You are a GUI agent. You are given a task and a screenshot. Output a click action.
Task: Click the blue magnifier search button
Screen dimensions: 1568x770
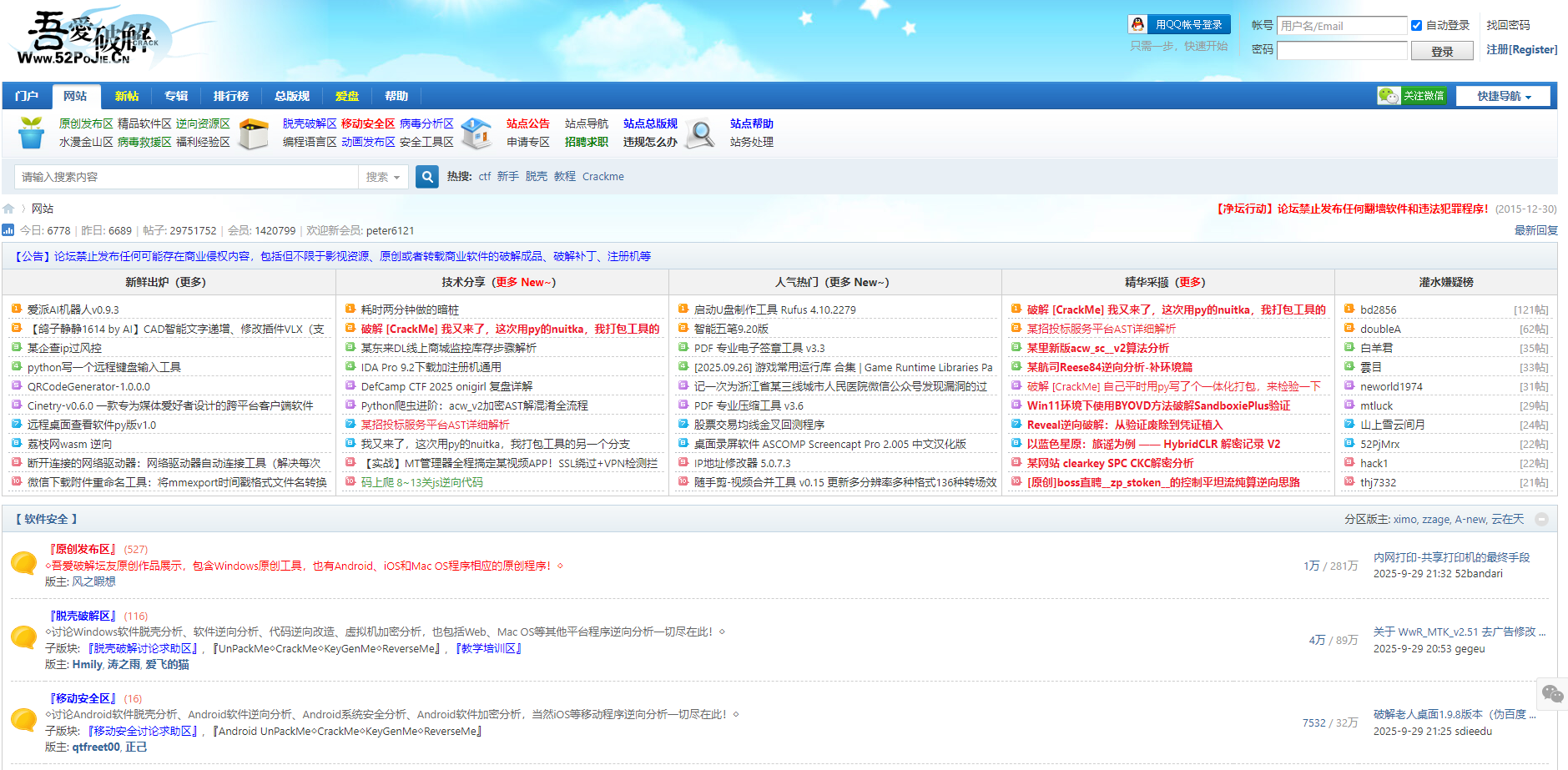point(426,177)
